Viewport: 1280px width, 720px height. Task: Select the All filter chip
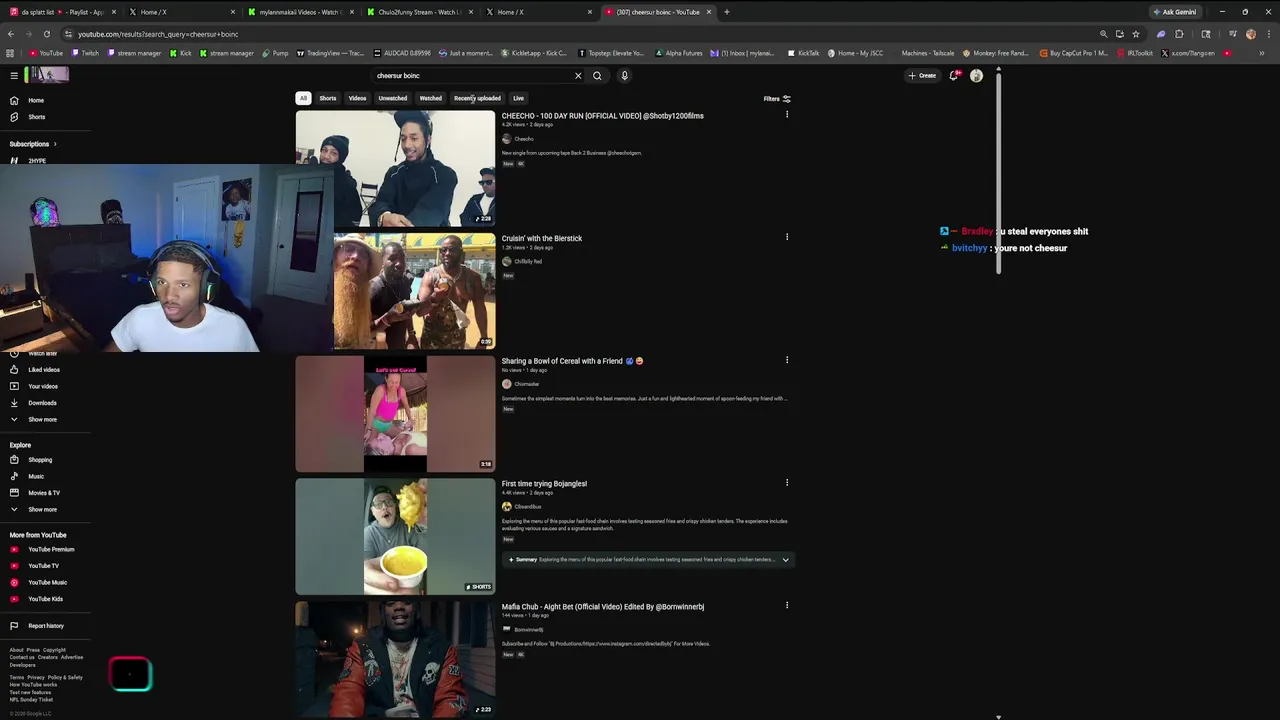303,98
